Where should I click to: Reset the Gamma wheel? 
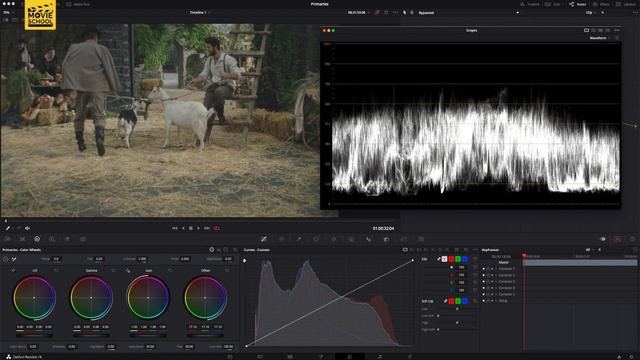point(113,270)
